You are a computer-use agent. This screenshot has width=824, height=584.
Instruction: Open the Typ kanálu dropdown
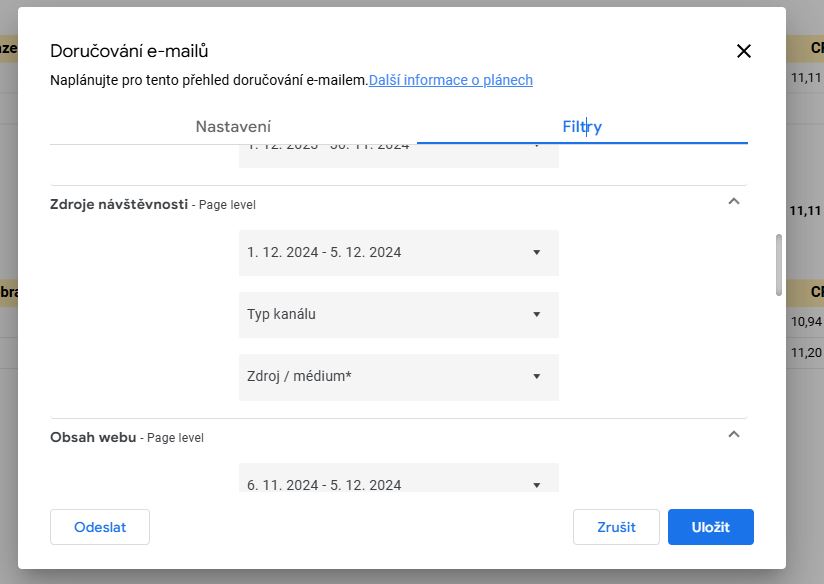398,314
